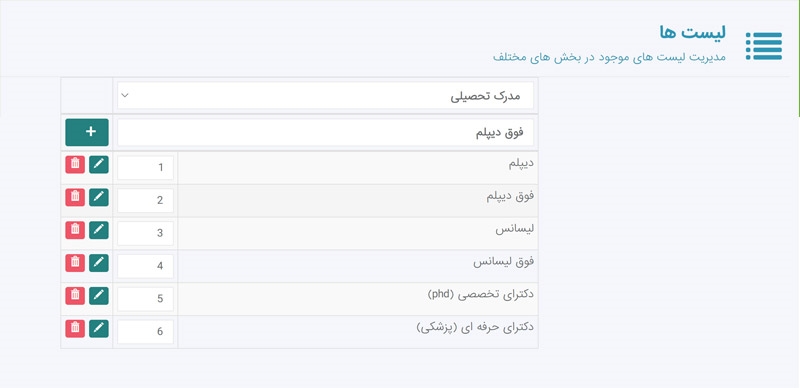This screenshot has height=388, width=800.
Task: Click pencil icon for فوق لیسانس row
Action: (x=98, y=263)
